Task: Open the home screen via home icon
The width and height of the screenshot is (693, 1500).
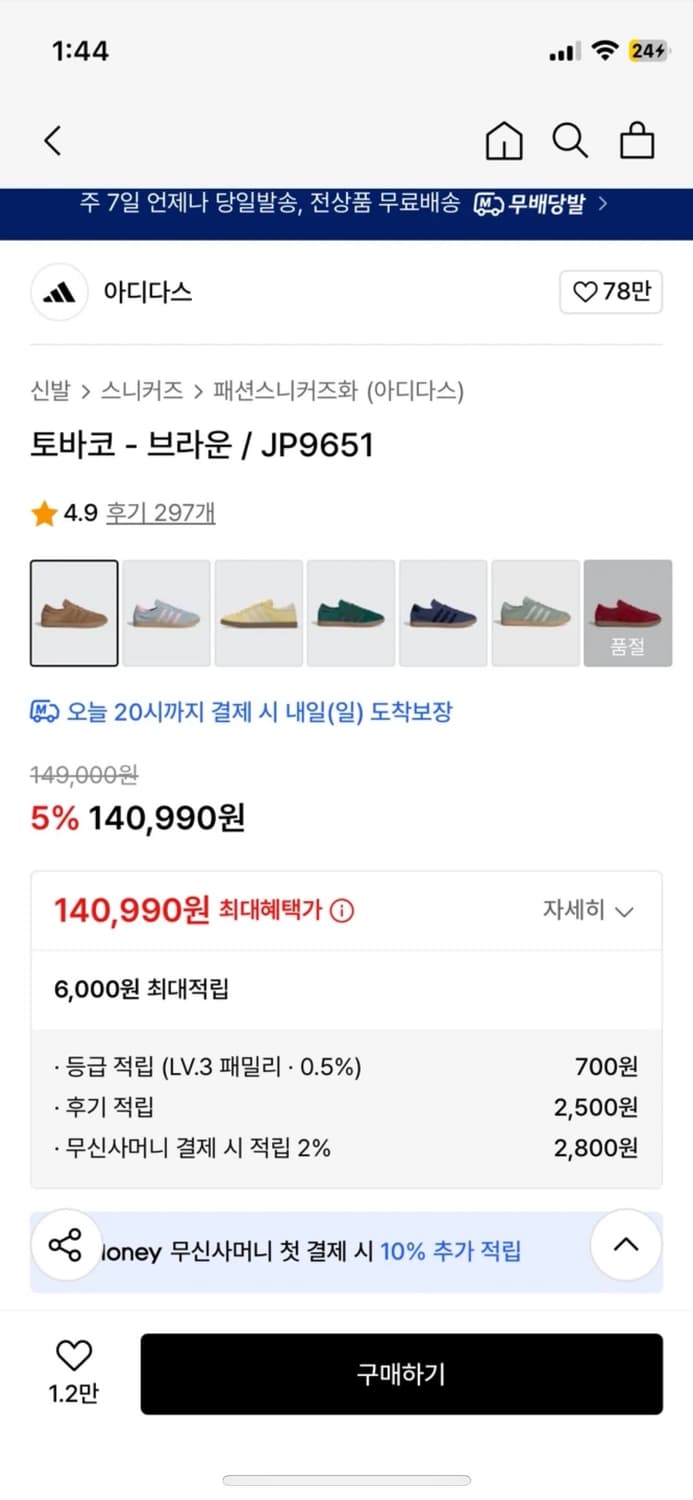Action: (x=504, y=141)
